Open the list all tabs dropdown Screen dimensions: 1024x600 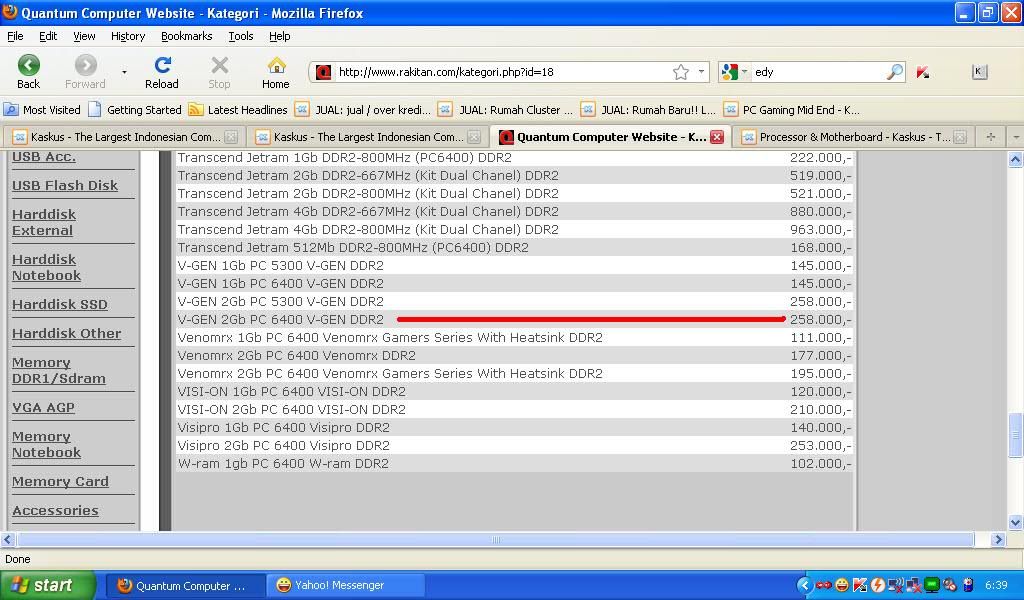1016,137
